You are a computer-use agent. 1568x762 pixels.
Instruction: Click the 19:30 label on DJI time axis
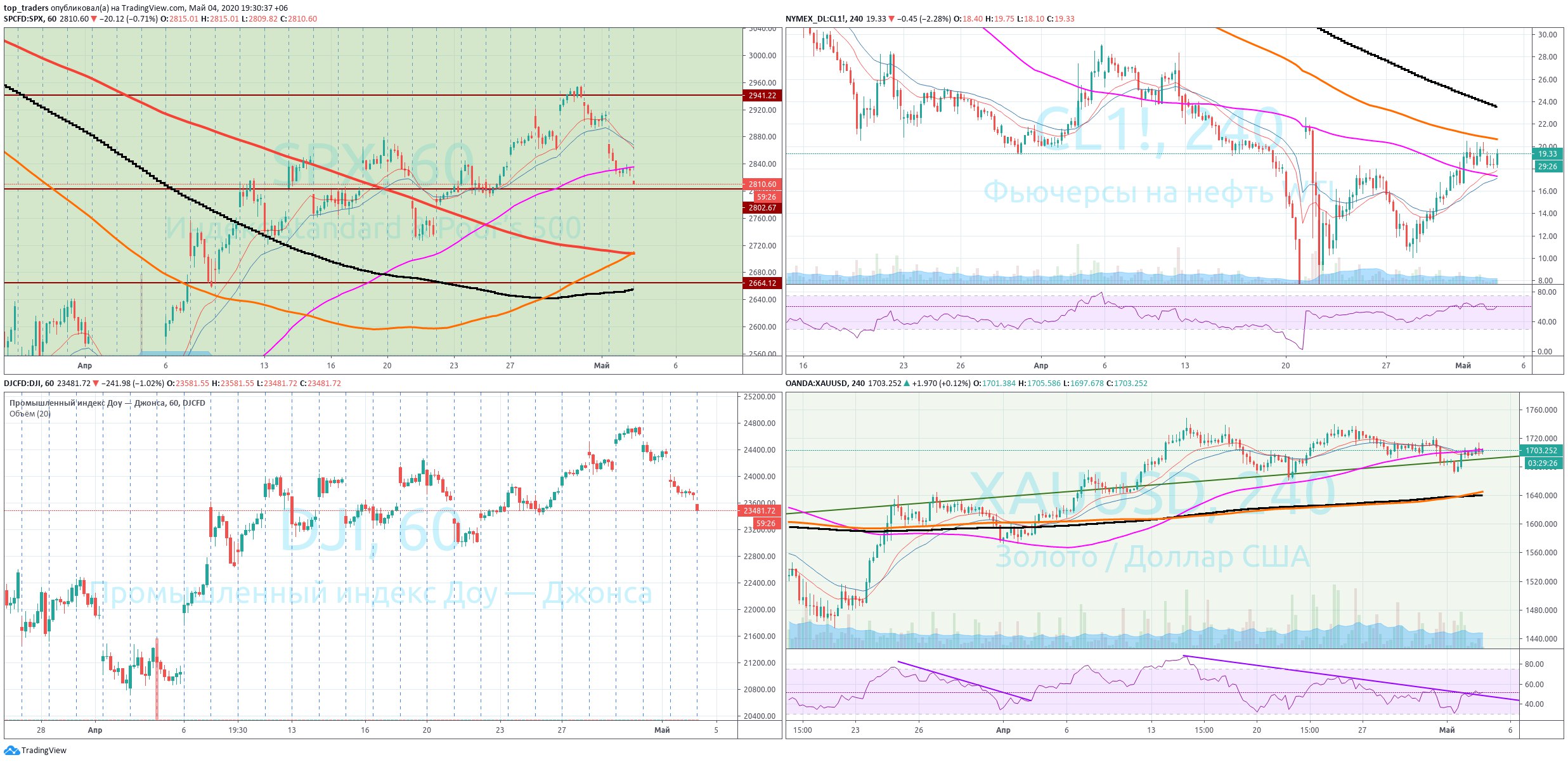[x=238, y=730]
